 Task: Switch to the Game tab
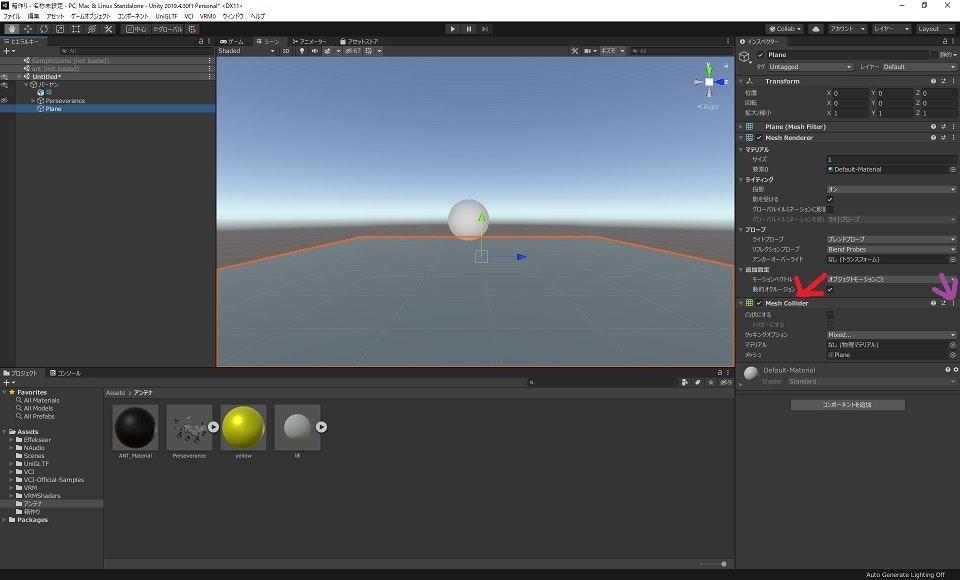(x=232, y=41)
